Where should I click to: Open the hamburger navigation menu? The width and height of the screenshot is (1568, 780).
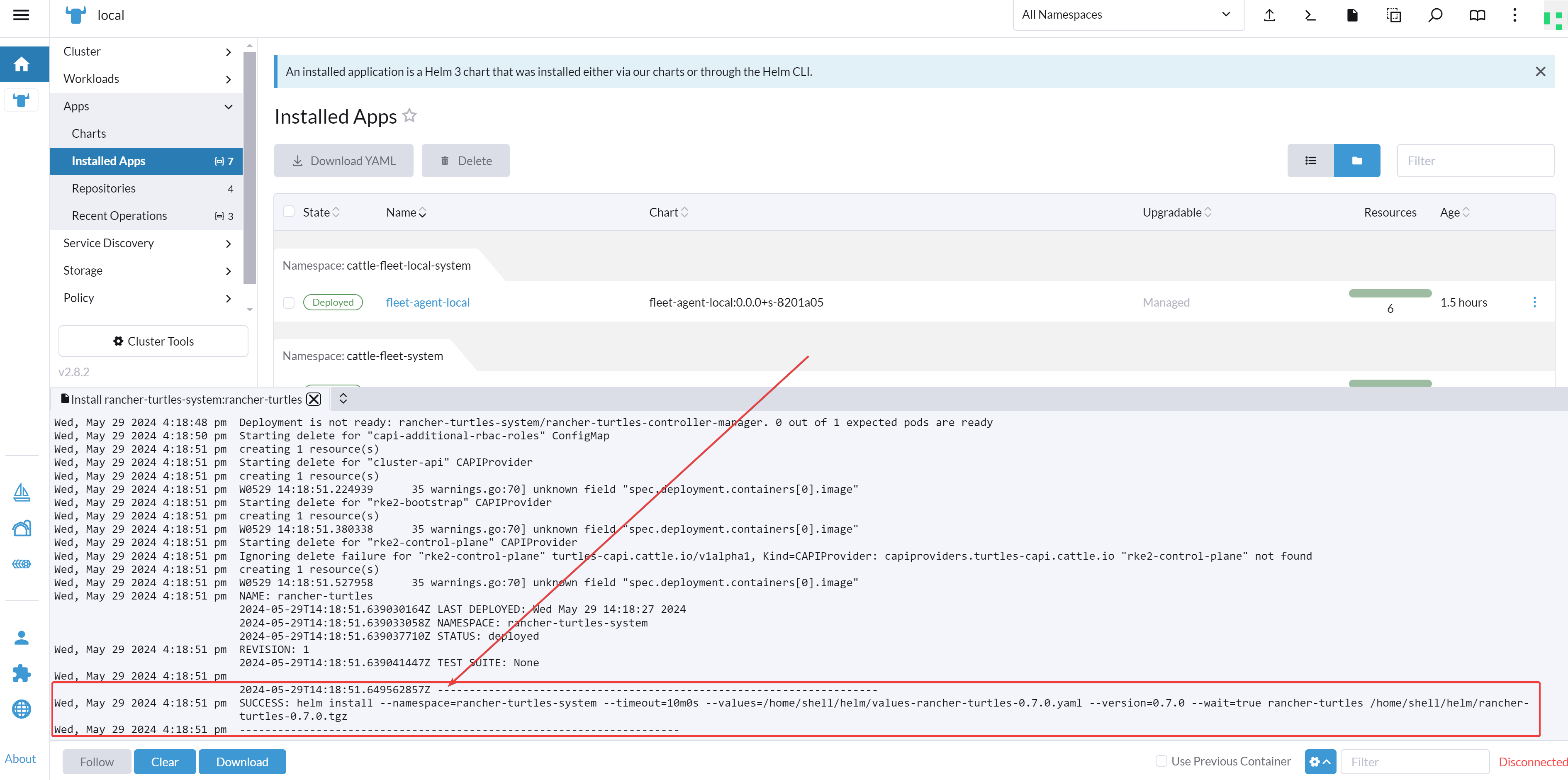pos(21,15)
